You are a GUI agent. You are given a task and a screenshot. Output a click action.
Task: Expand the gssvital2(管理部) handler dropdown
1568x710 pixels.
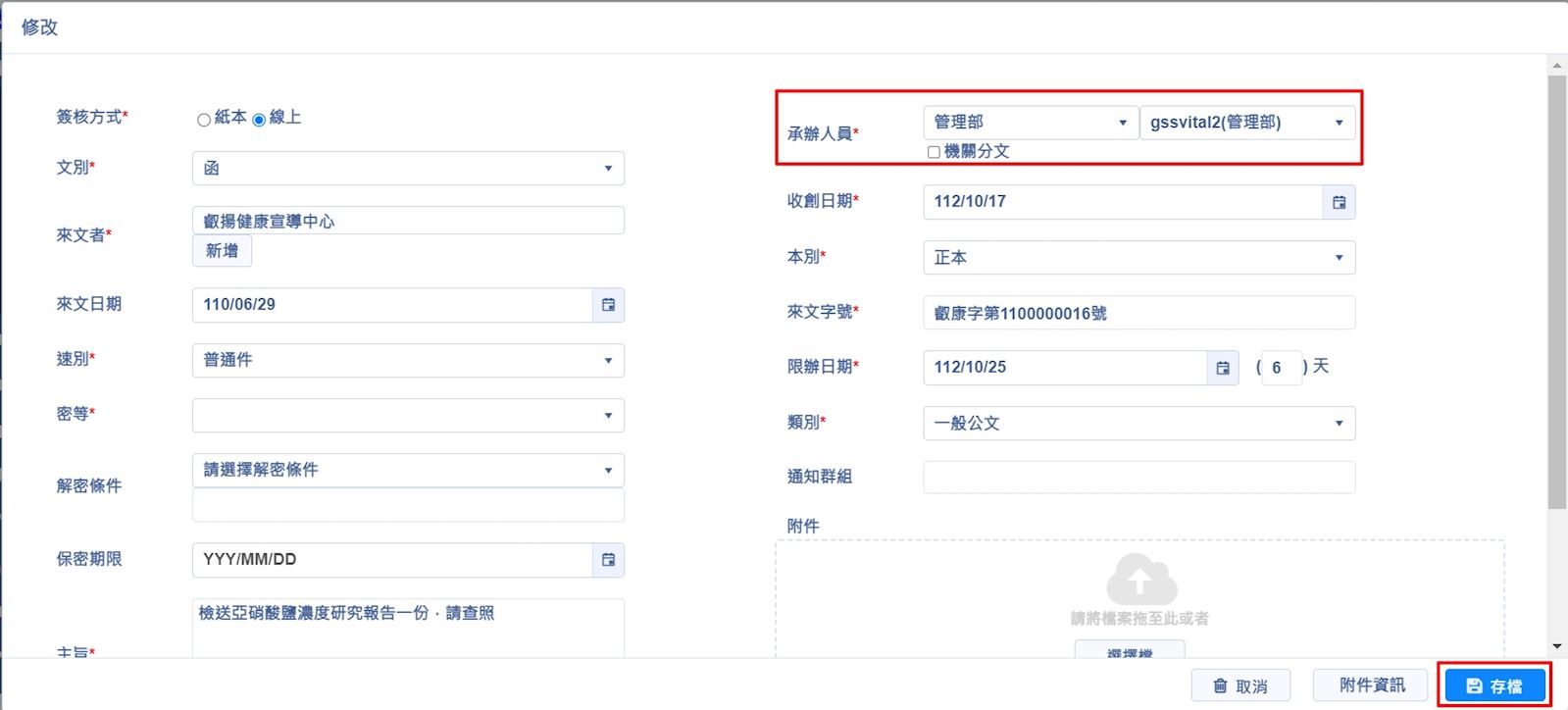pyautogui.click(x=1246, y=123)
